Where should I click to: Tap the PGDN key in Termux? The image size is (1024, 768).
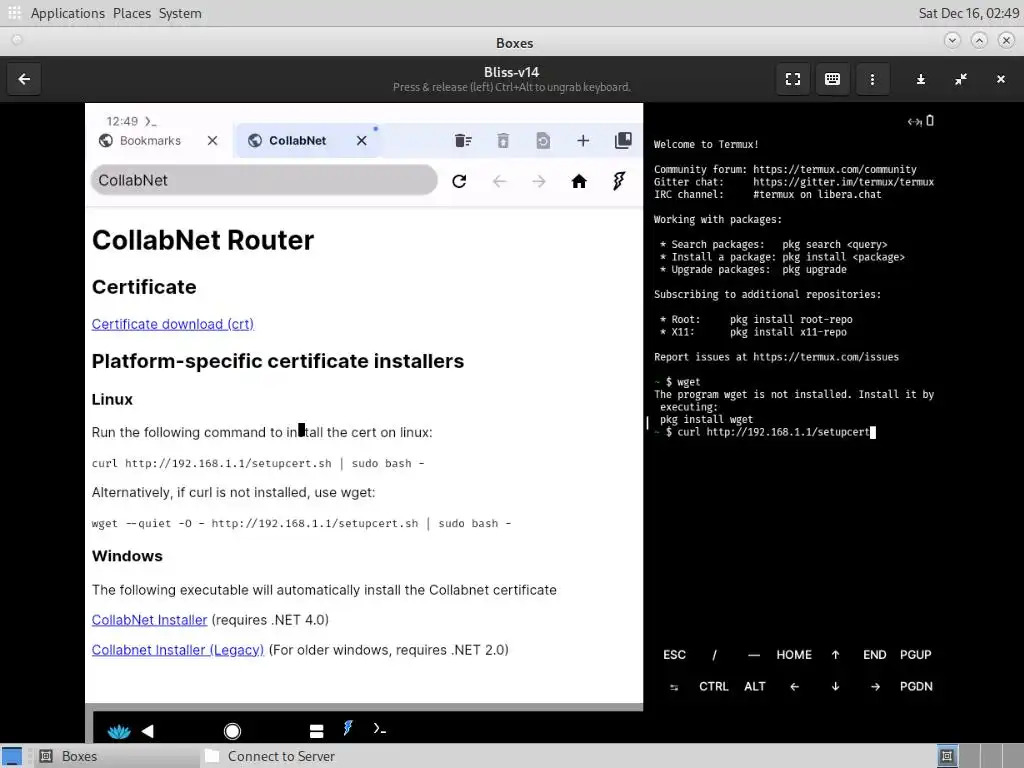click(x=916, y=687)
